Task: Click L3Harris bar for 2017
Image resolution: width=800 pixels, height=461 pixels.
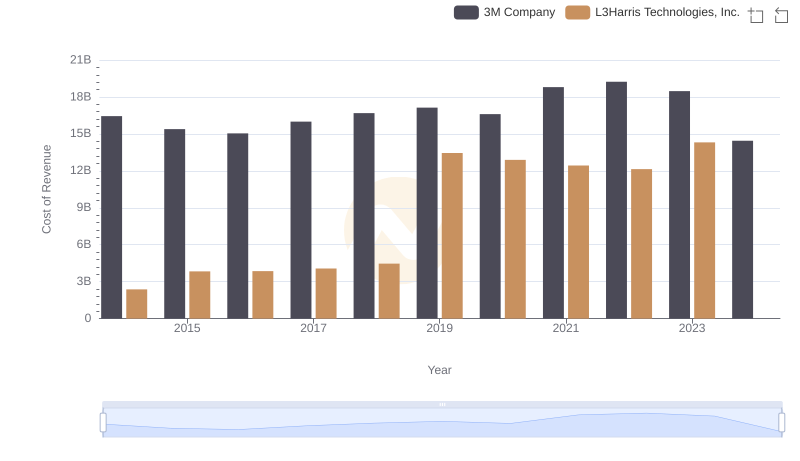Action: click(326, 294)
